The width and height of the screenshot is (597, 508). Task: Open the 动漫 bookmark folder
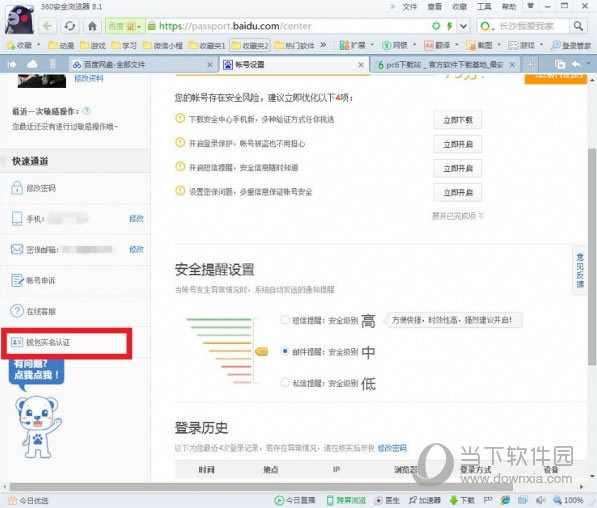click(x=61, y=45)
